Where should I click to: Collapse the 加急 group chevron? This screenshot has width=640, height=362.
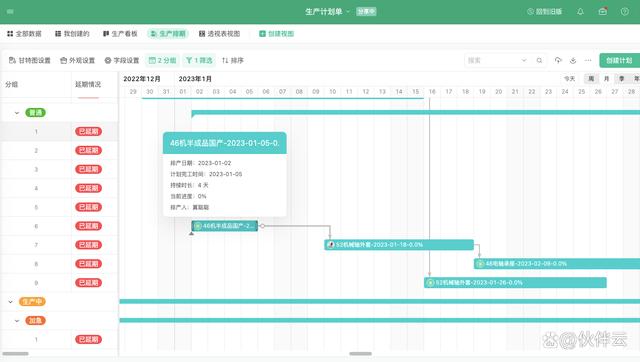[x=17, y=321]
